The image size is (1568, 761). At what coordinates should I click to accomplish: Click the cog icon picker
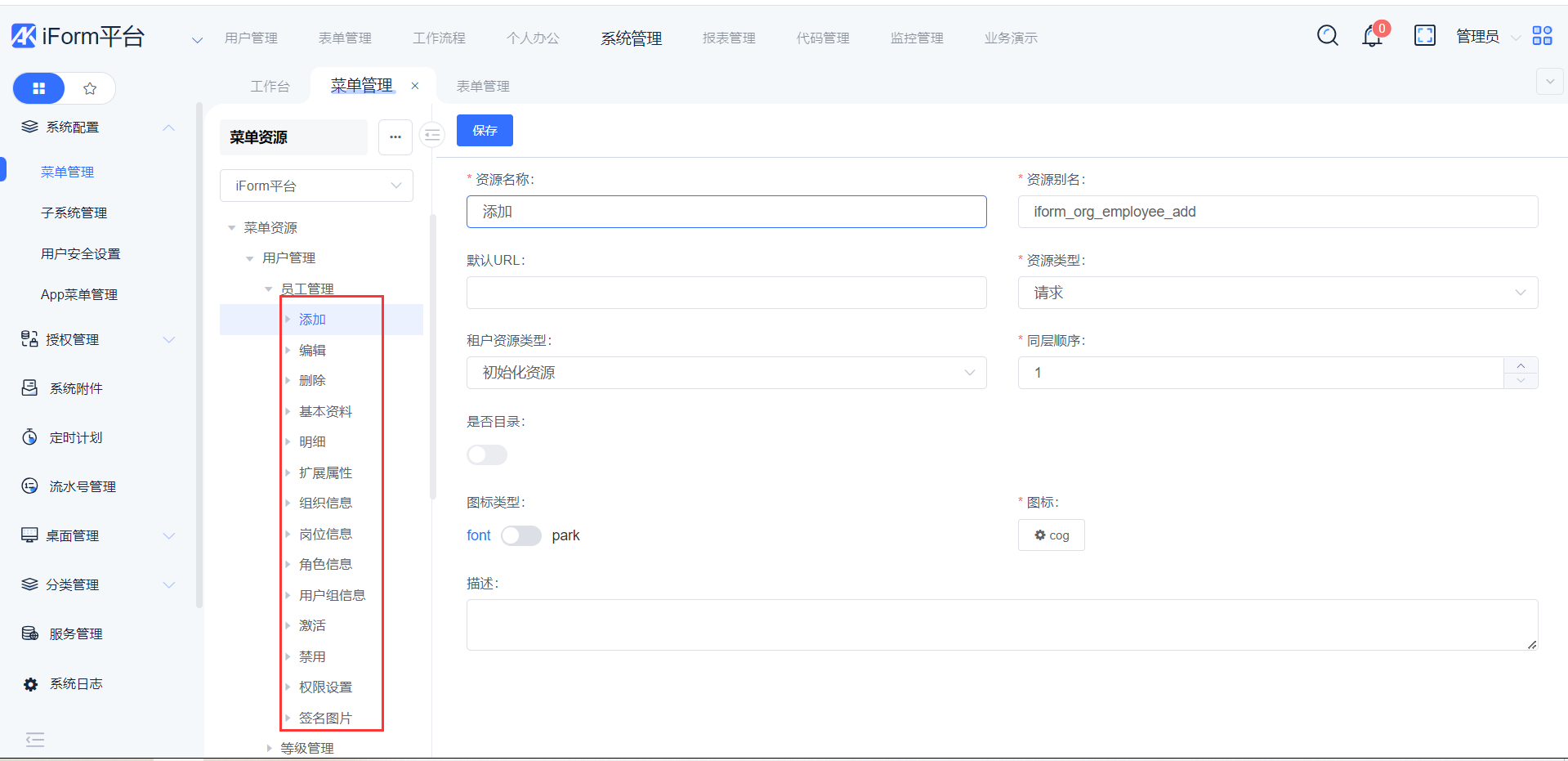click(1051, 535)
